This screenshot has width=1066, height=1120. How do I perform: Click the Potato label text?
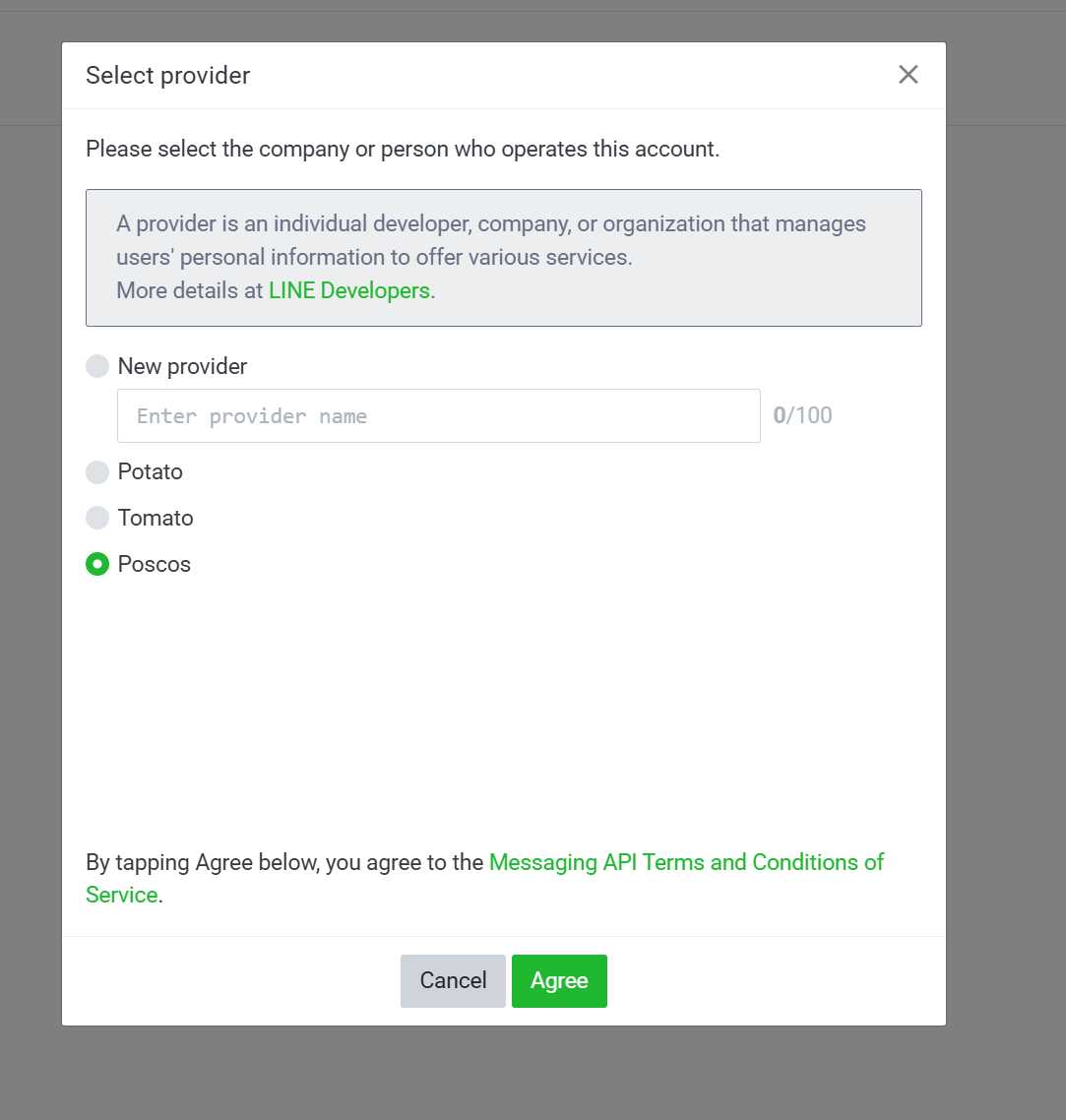151,472
